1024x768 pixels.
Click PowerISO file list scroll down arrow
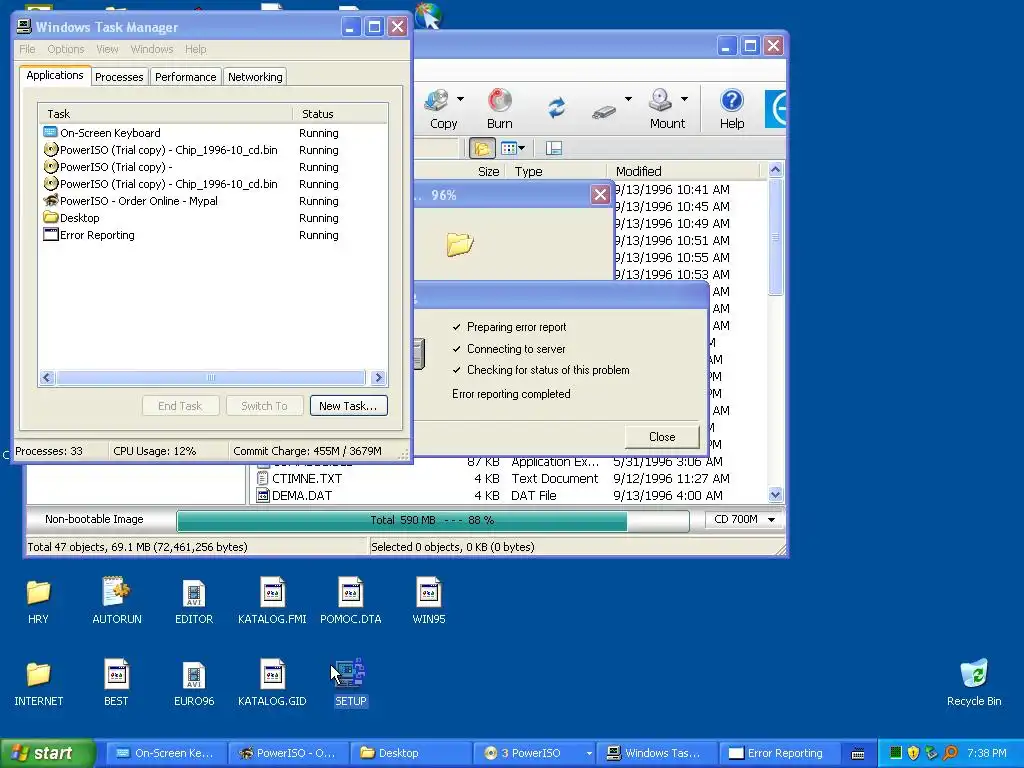pos(775,494)
